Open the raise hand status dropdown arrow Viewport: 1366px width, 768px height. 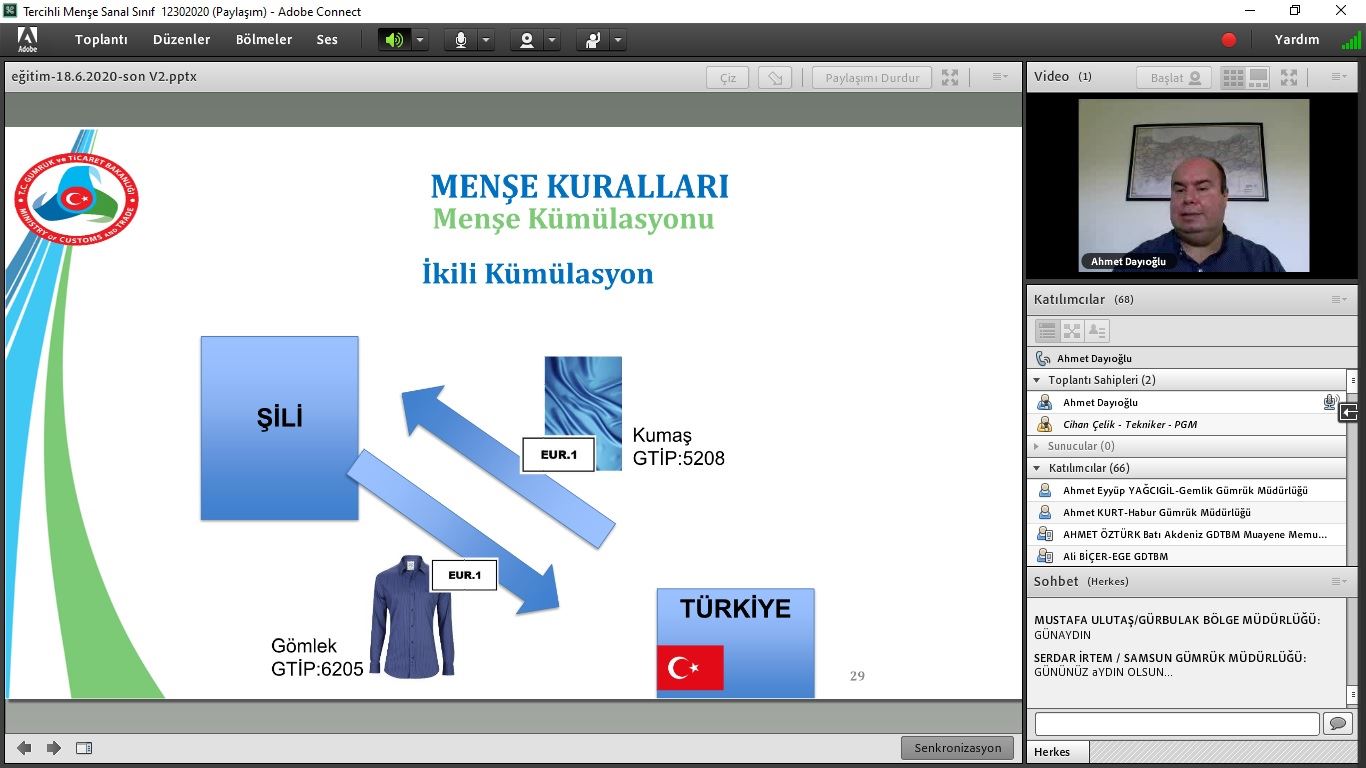(x=618, y=40)
